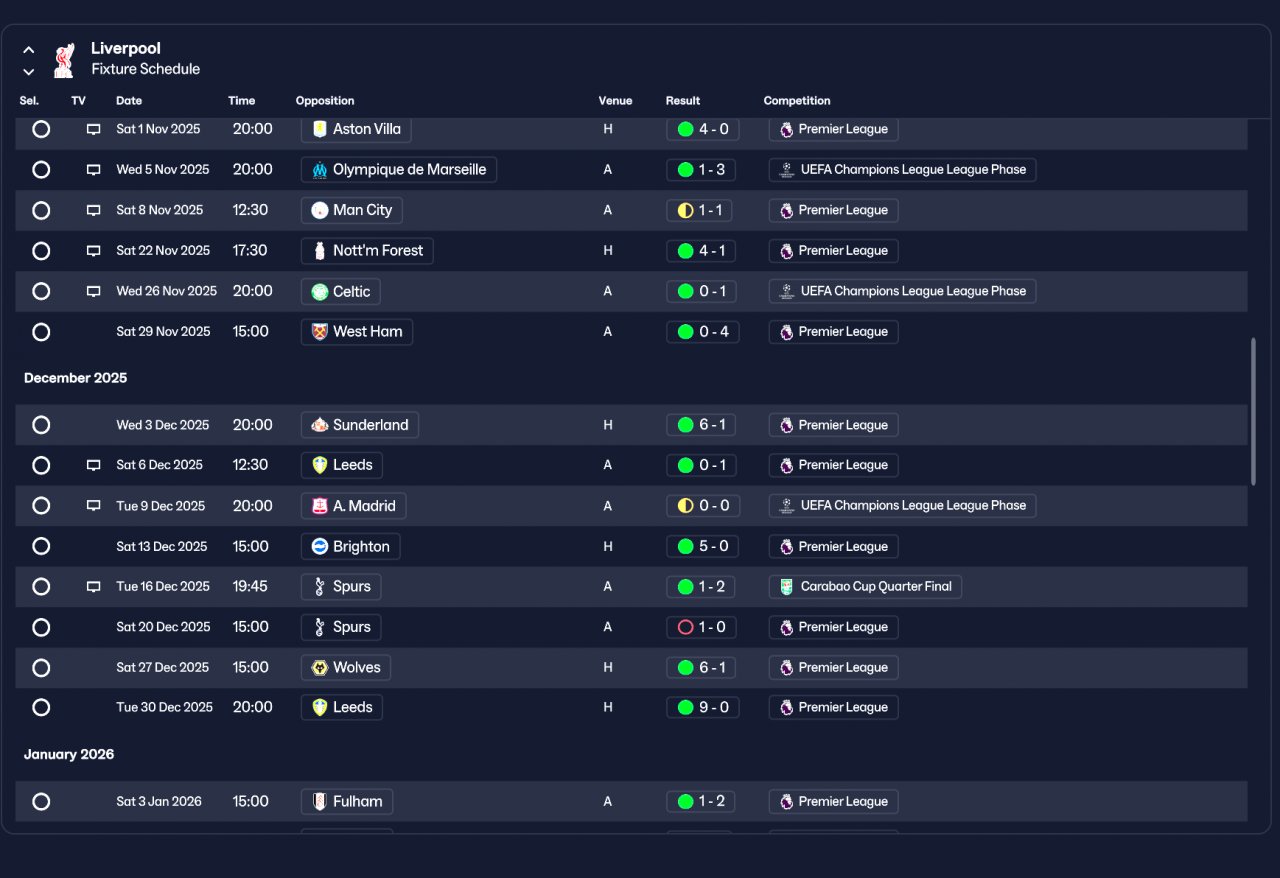The image size is (1280, 878).
Task: Click the TV icon for Nott'm Forest match
Action: tap(93, 251)
